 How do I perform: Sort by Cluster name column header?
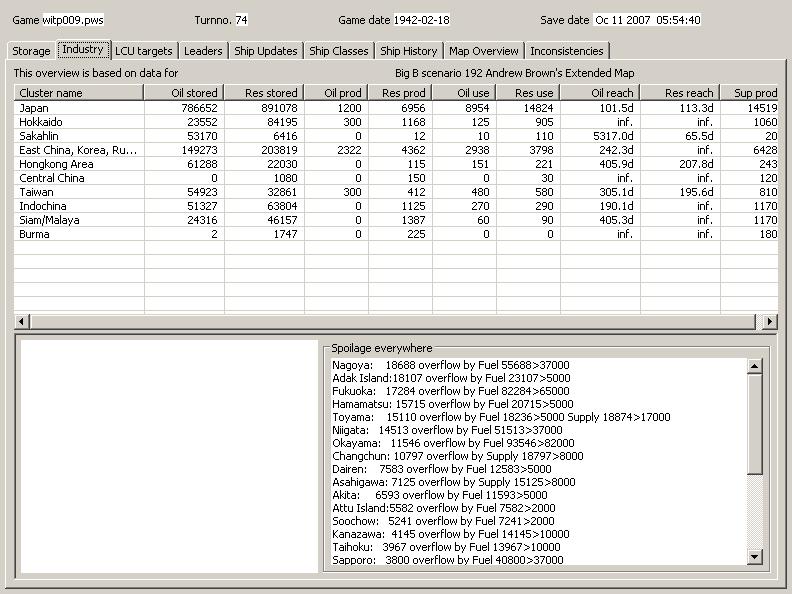(x=79, y=93)
